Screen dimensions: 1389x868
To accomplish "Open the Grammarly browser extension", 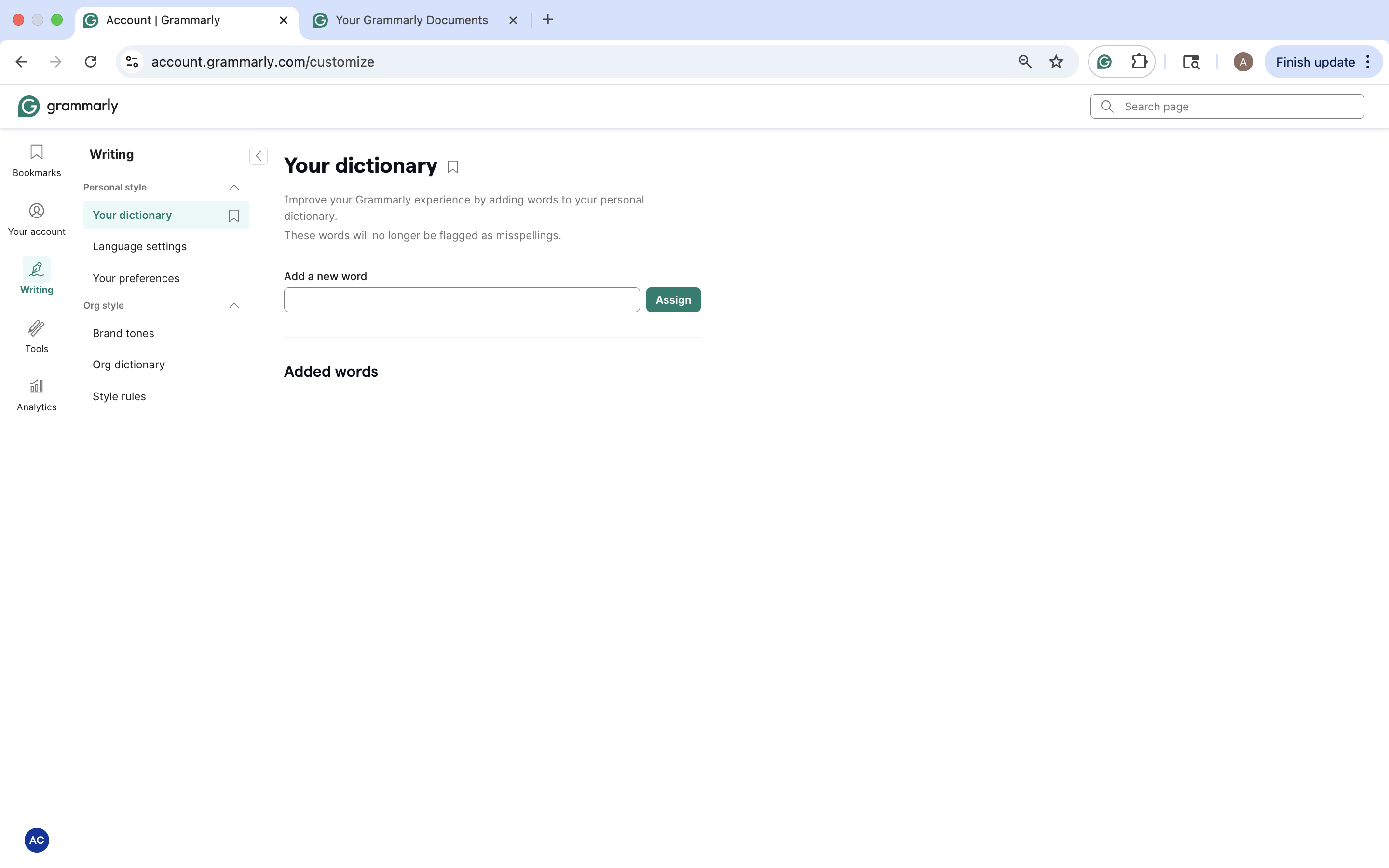I will (x=1104, y=61).
